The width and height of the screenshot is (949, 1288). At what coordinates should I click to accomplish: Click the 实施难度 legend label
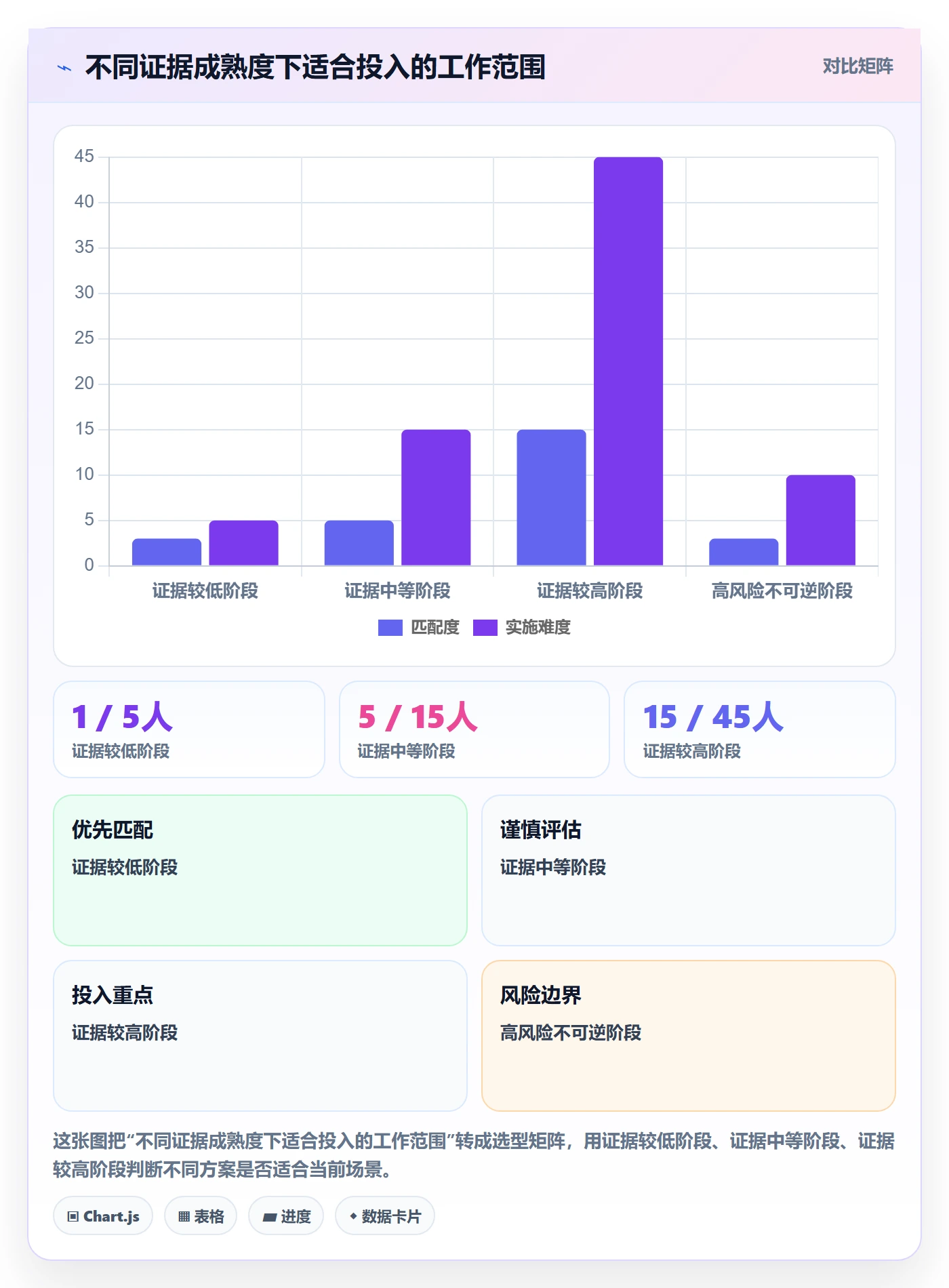538,628
